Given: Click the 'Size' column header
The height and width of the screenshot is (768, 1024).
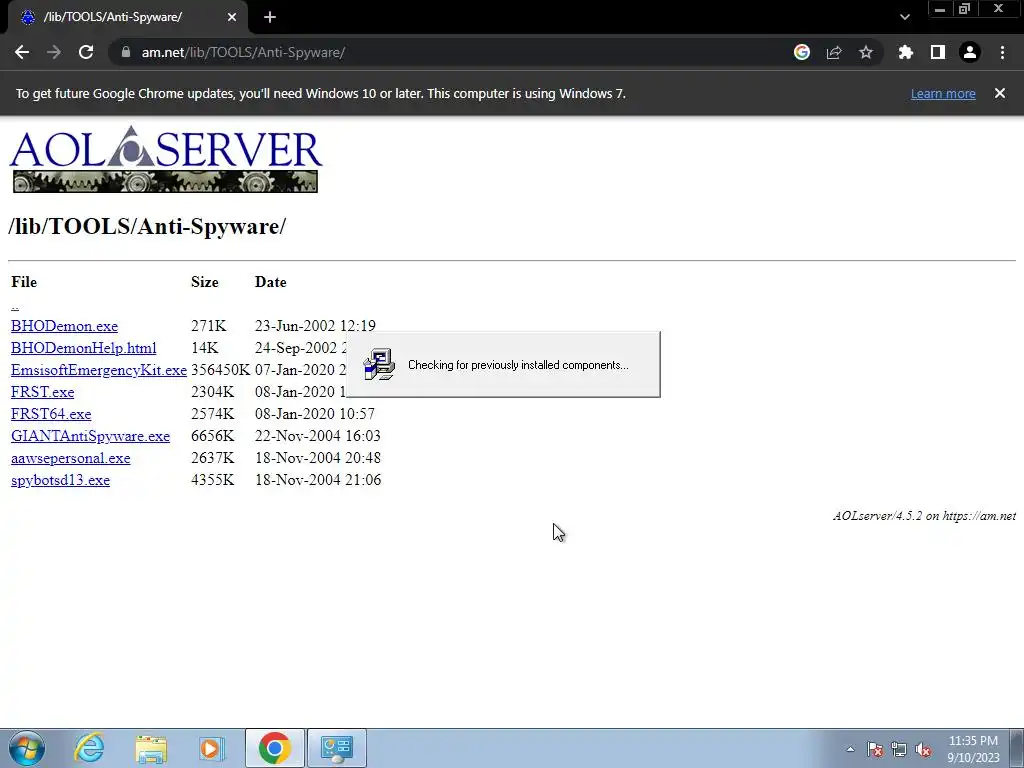Looking at the screenshot, I should [x=204, y=282].
